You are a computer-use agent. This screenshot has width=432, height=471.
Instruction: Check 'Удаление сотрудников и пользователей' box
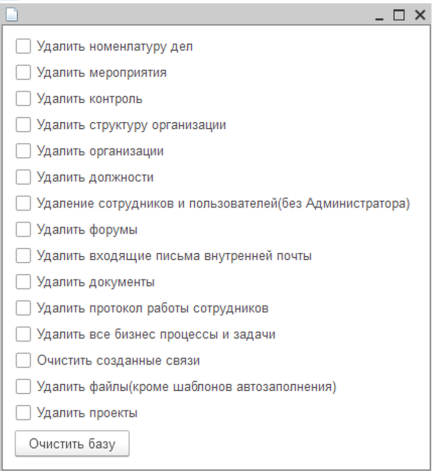click(23, 203)
